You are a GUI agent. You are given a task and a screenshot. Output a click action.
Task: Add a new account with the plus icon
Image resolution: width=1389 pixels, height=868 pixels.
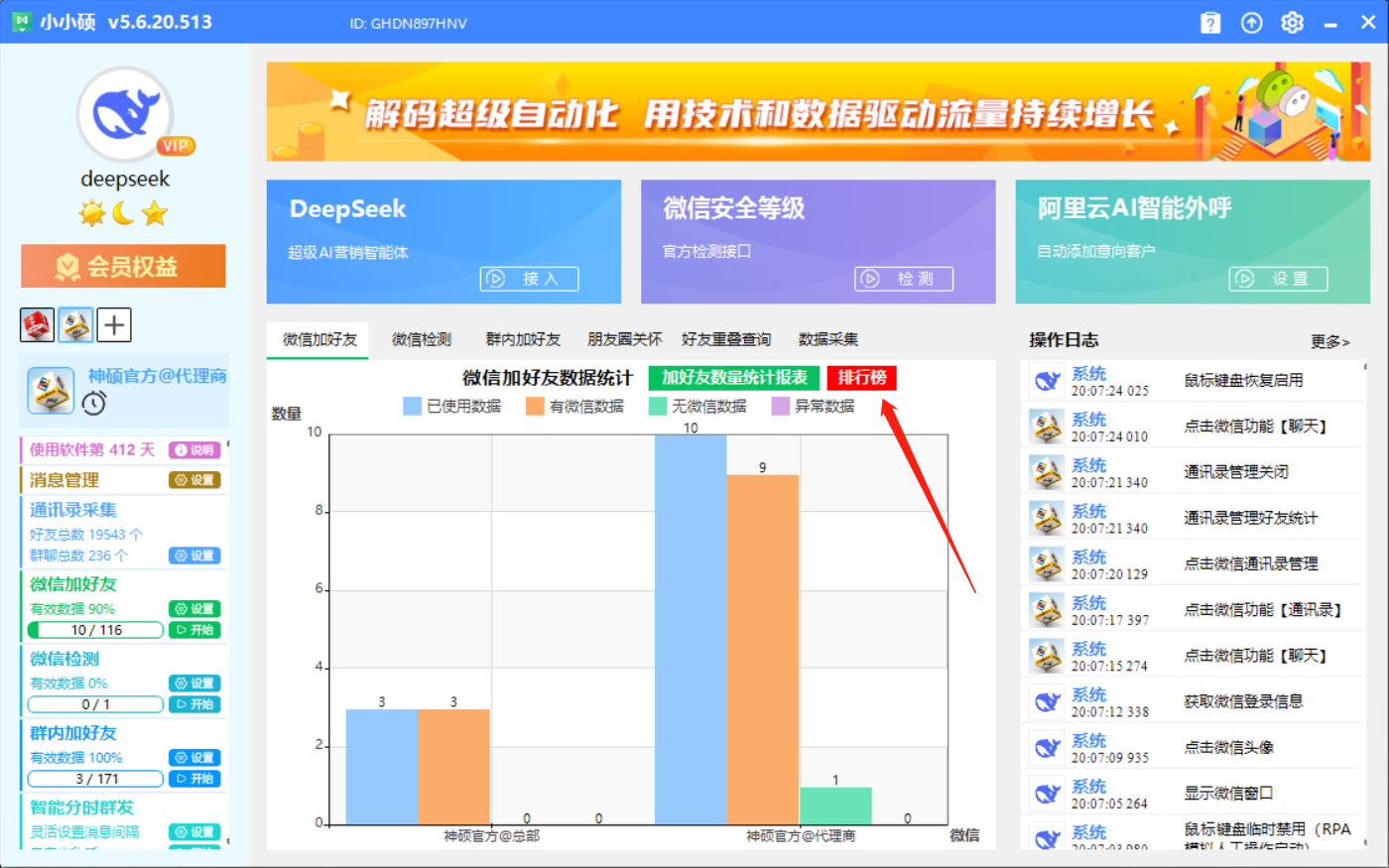click(x=114, y=324)
